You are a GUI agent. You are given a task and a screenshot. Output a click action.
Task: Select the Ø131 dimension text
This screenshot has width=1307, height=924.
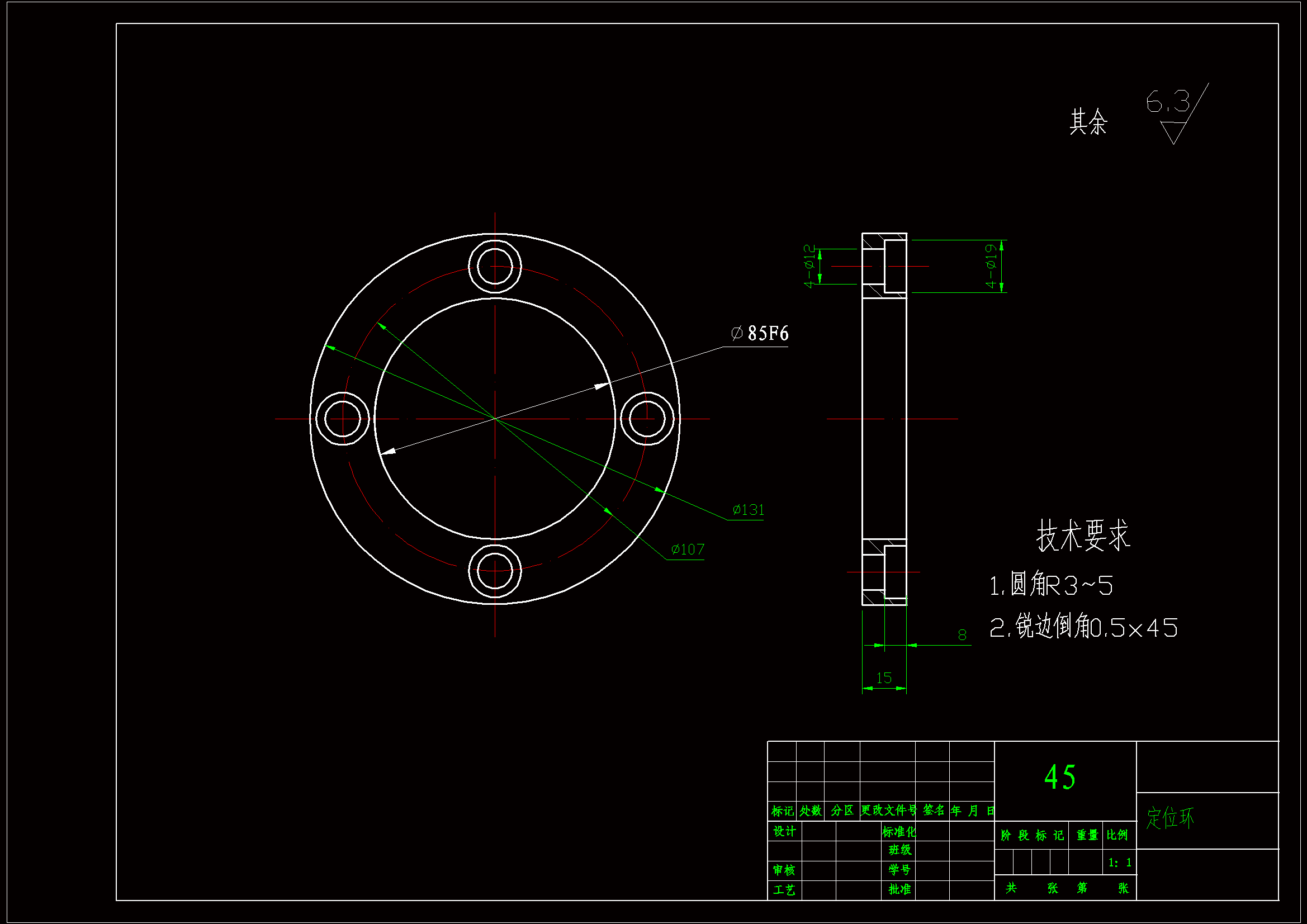(x=748, y=510)
